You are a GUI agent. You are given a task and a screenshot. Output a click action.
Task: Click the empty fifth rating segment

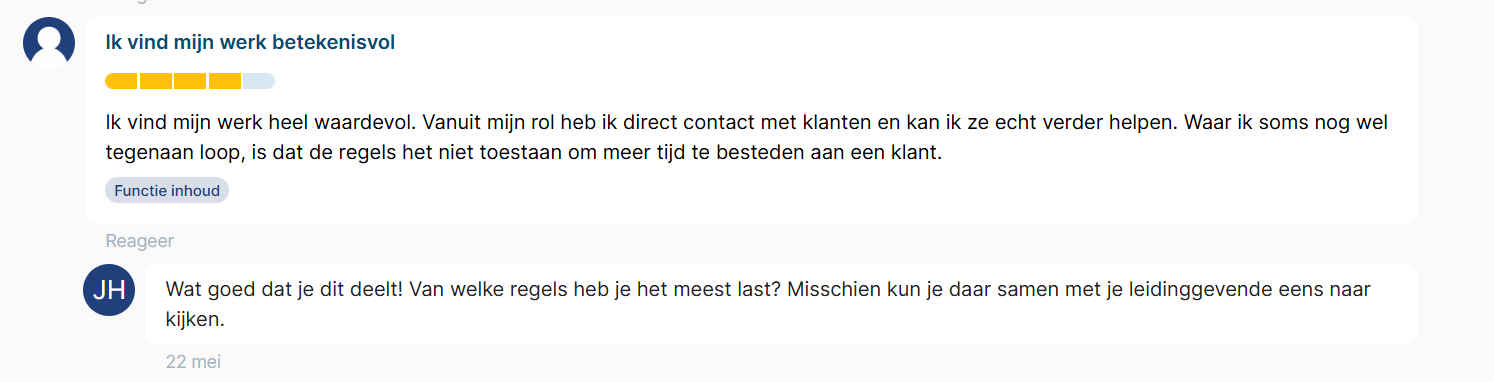point(258,81)
